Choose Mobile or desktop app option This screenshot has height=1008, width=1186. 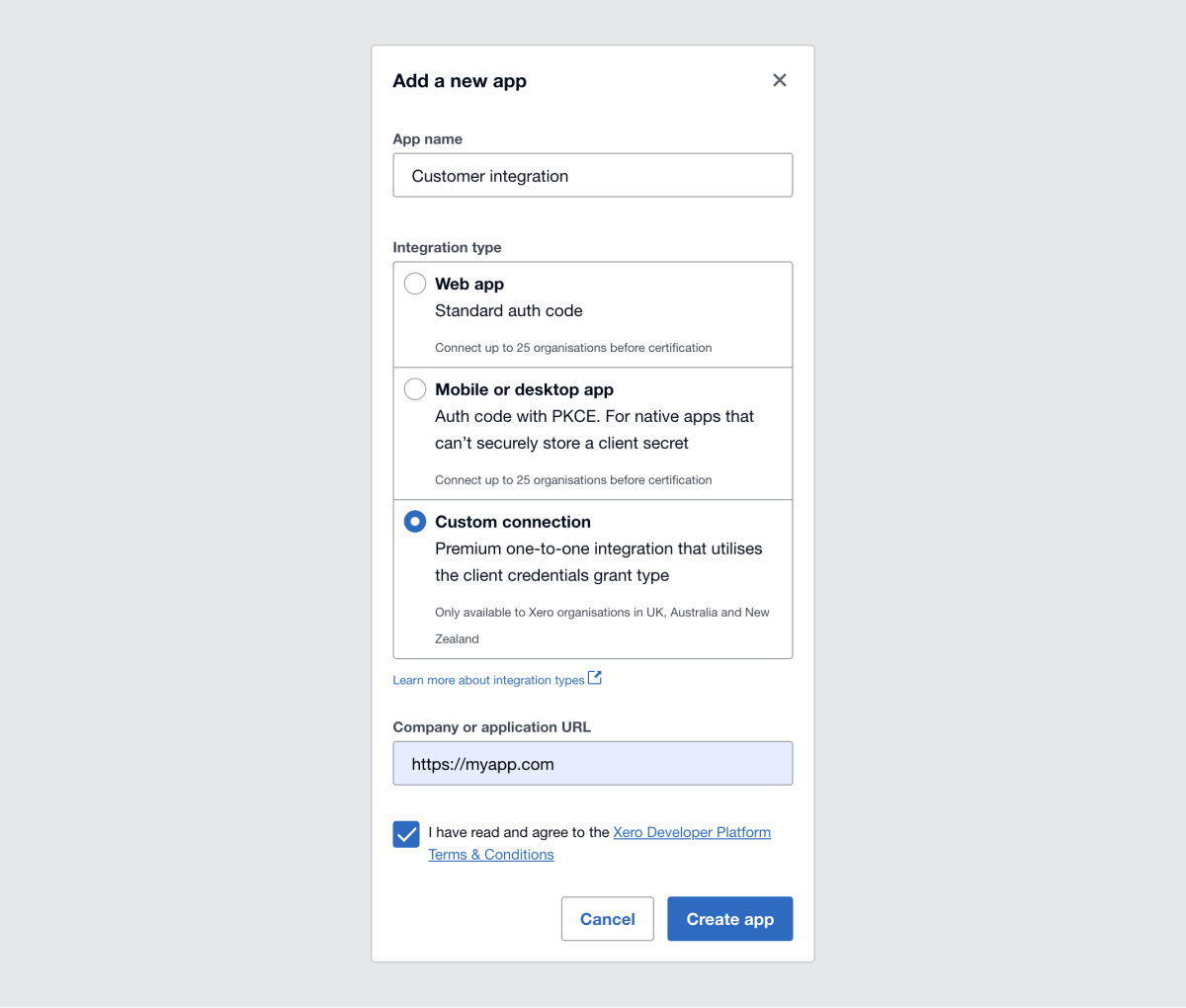tap(414, 388)
